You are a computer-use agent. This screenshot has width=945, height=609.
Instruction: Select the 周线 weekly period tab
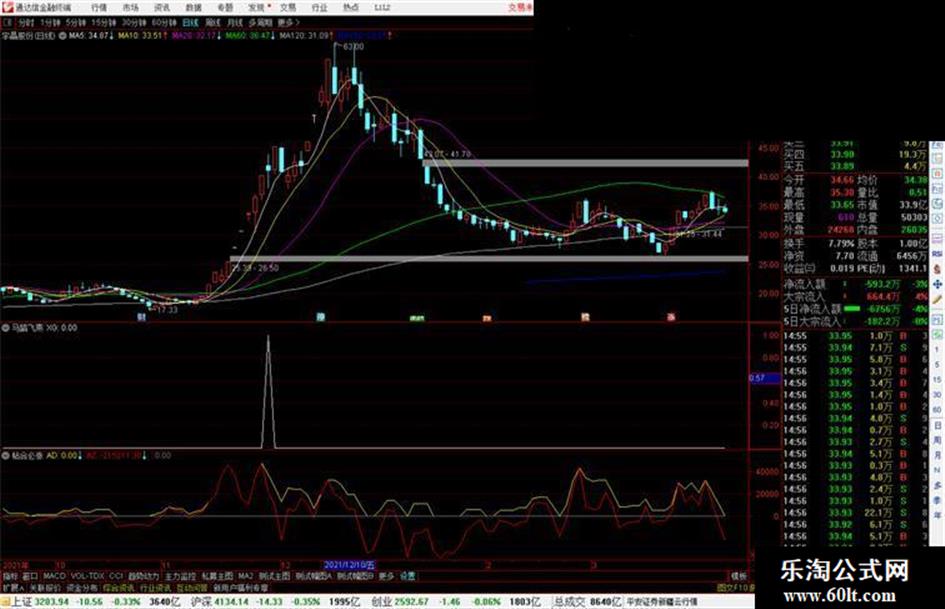[213, 22]
